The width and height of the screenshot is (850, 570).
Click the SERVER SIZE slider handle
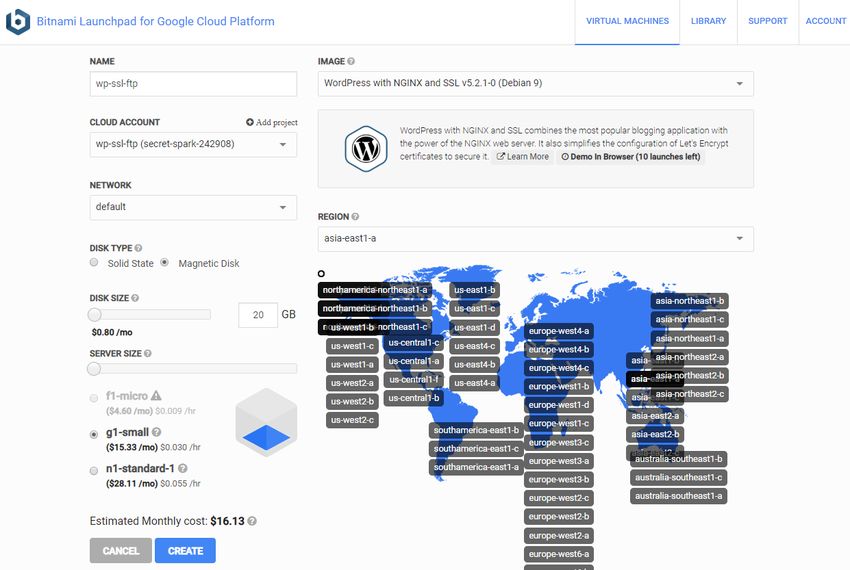pos(94,369)
